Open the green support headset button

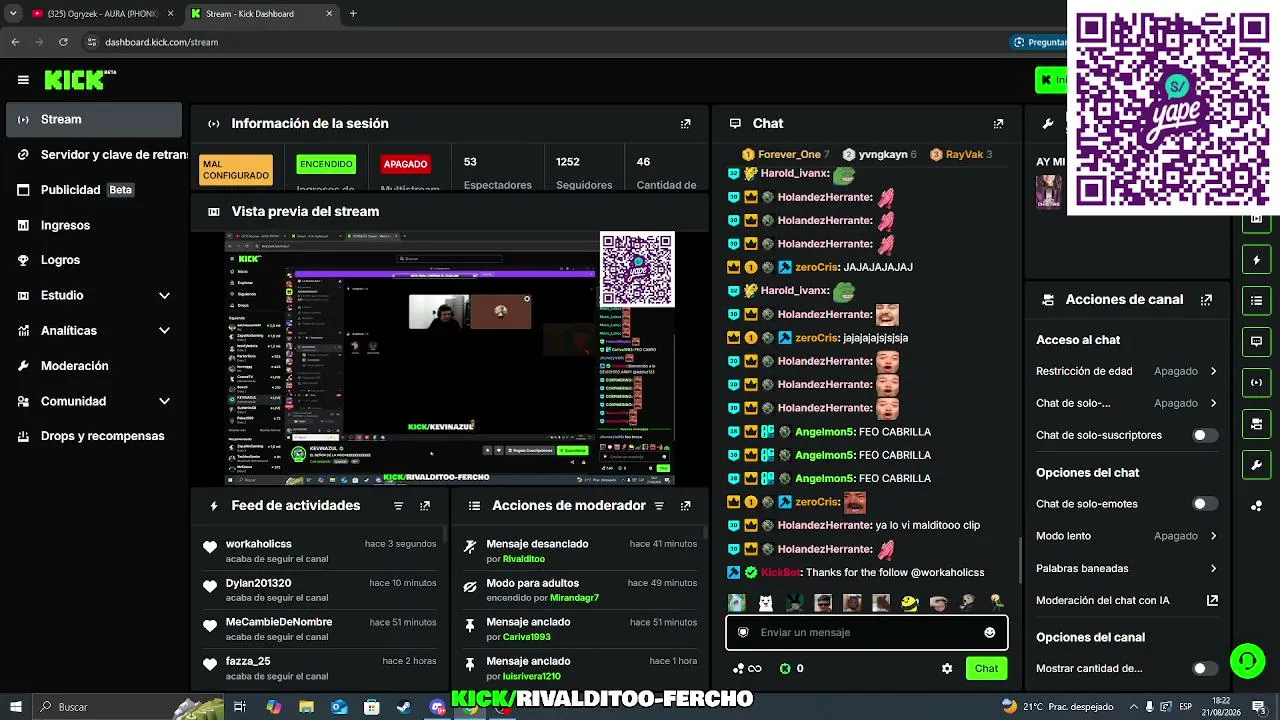pos(1247,660)
